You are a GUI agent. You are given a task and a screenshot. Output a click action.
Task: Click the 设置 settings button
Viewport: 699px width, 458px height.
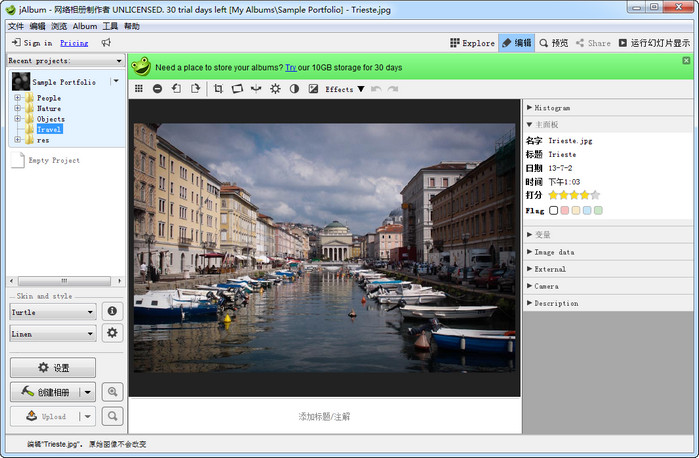click(x=52, y=367)
